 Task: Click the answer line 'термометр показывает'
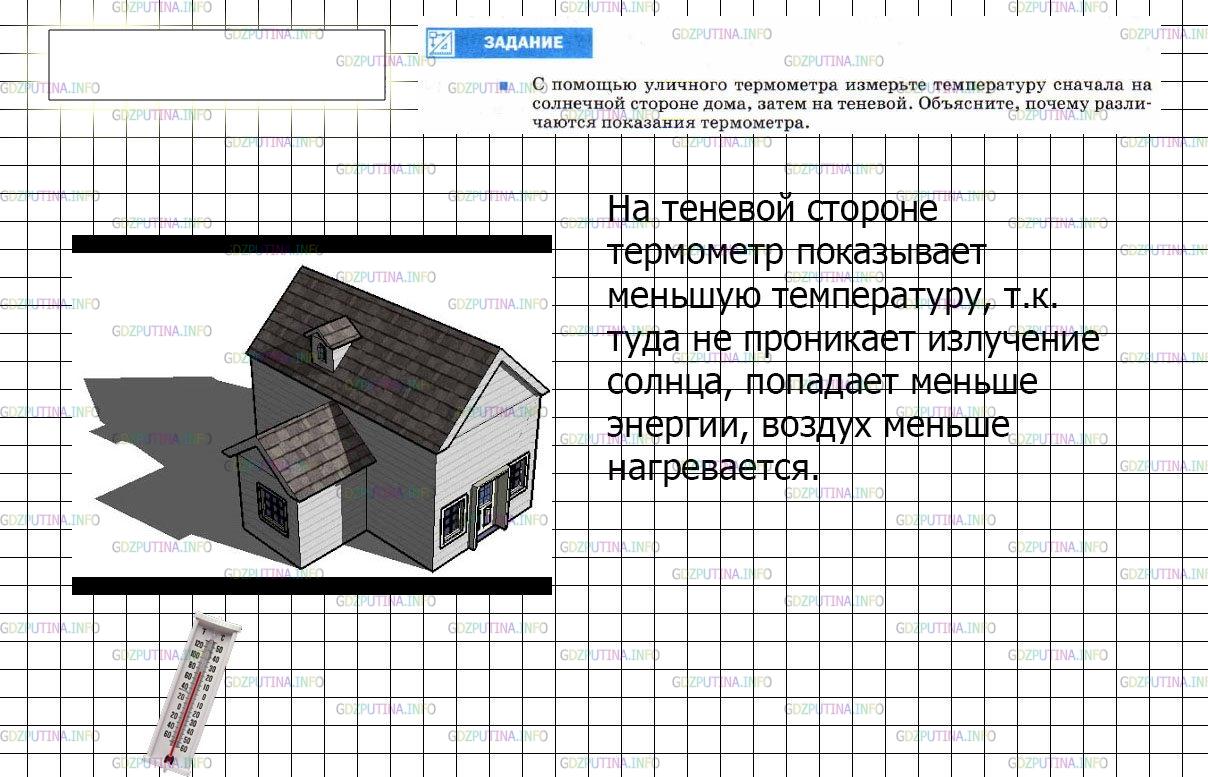coord(797,253)
